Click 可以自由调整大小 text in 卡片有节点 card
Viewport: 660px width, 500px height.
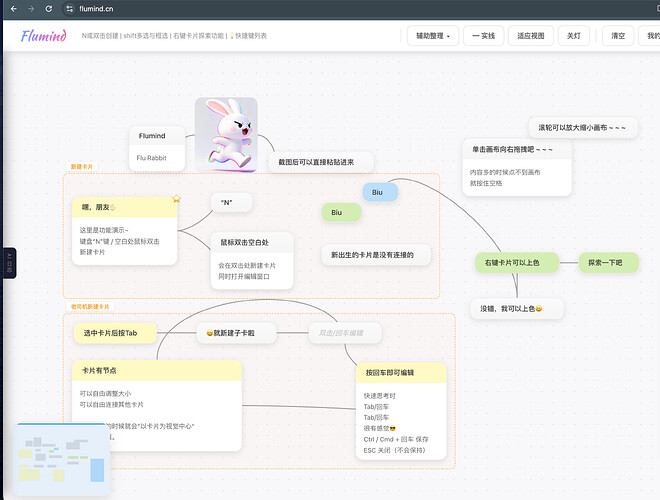(105, 394)
